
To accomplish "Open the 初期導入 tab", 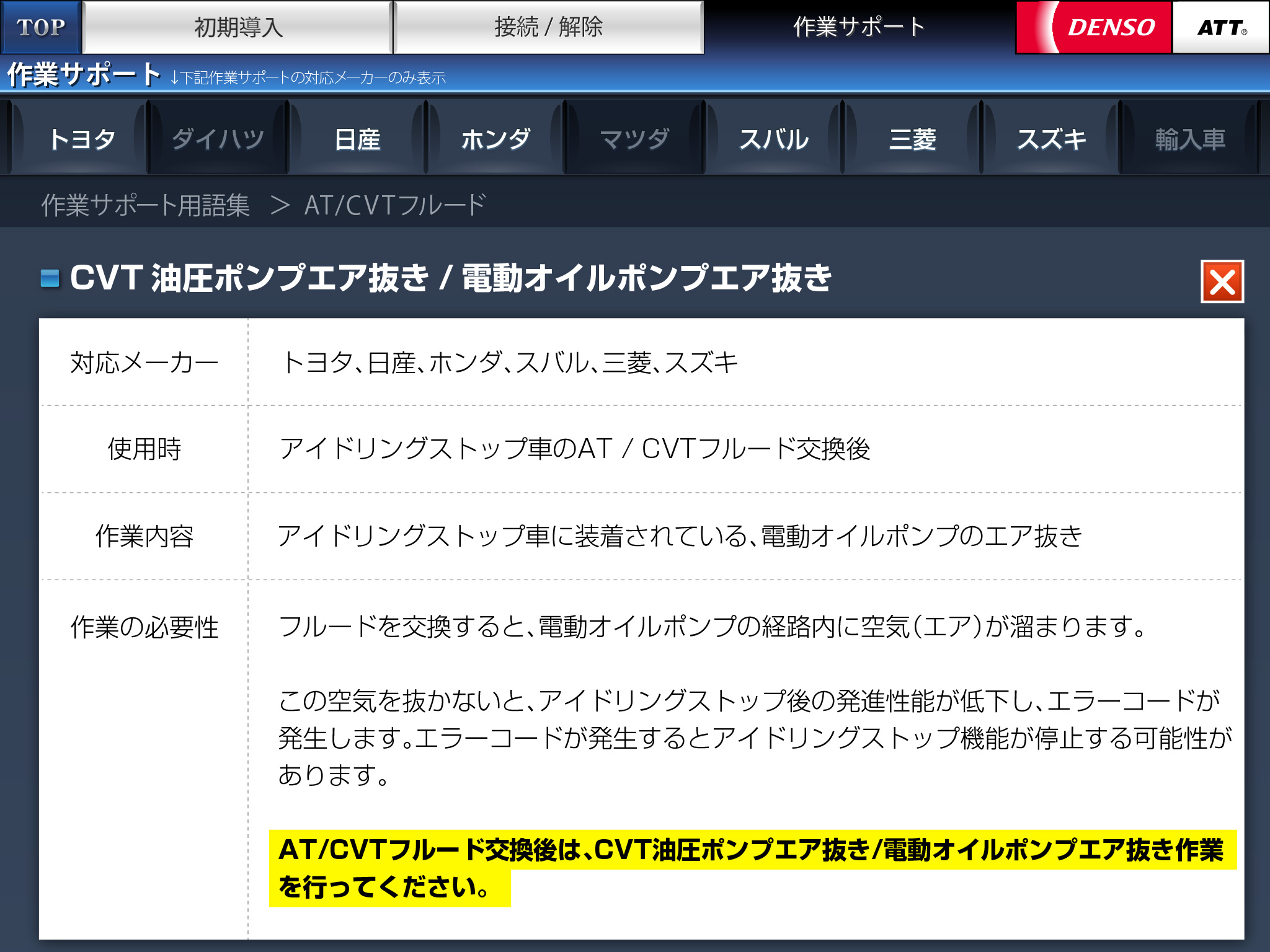I will (x=238, y=27).
